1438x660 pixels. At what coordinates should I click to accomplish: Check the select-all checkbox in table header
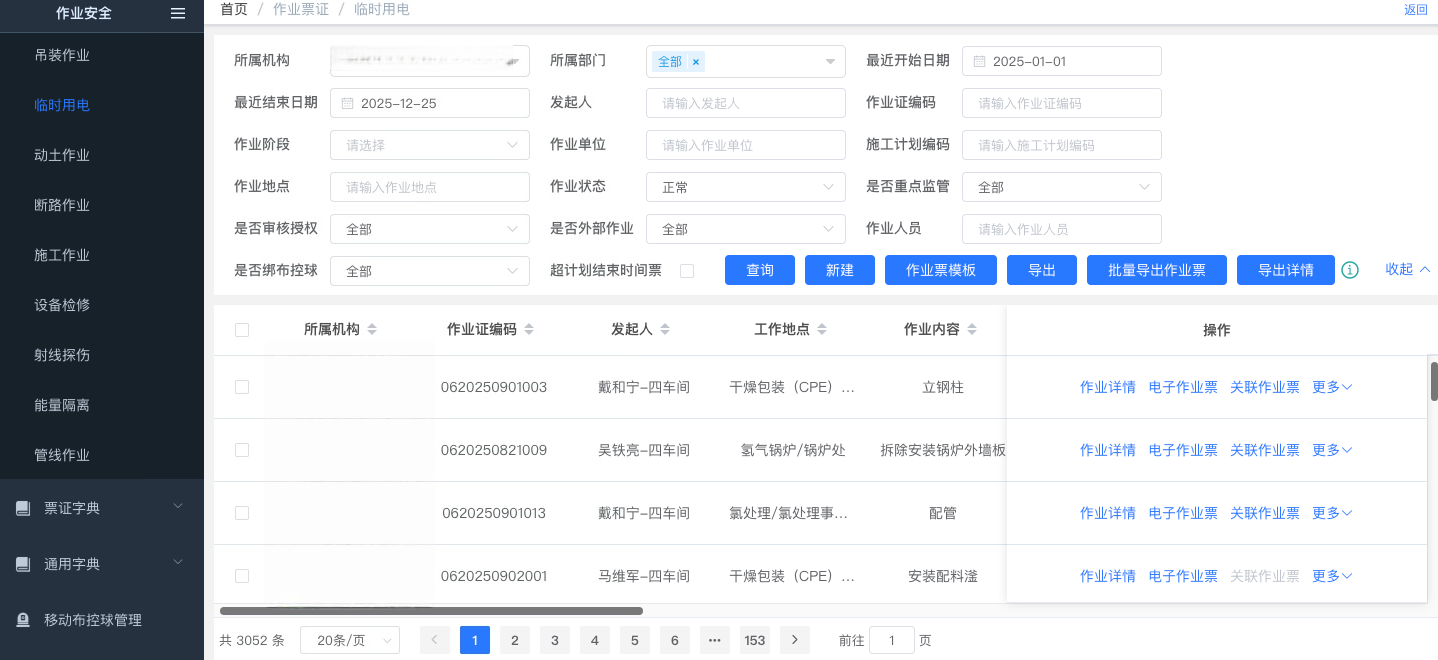(x=242, y=330)
